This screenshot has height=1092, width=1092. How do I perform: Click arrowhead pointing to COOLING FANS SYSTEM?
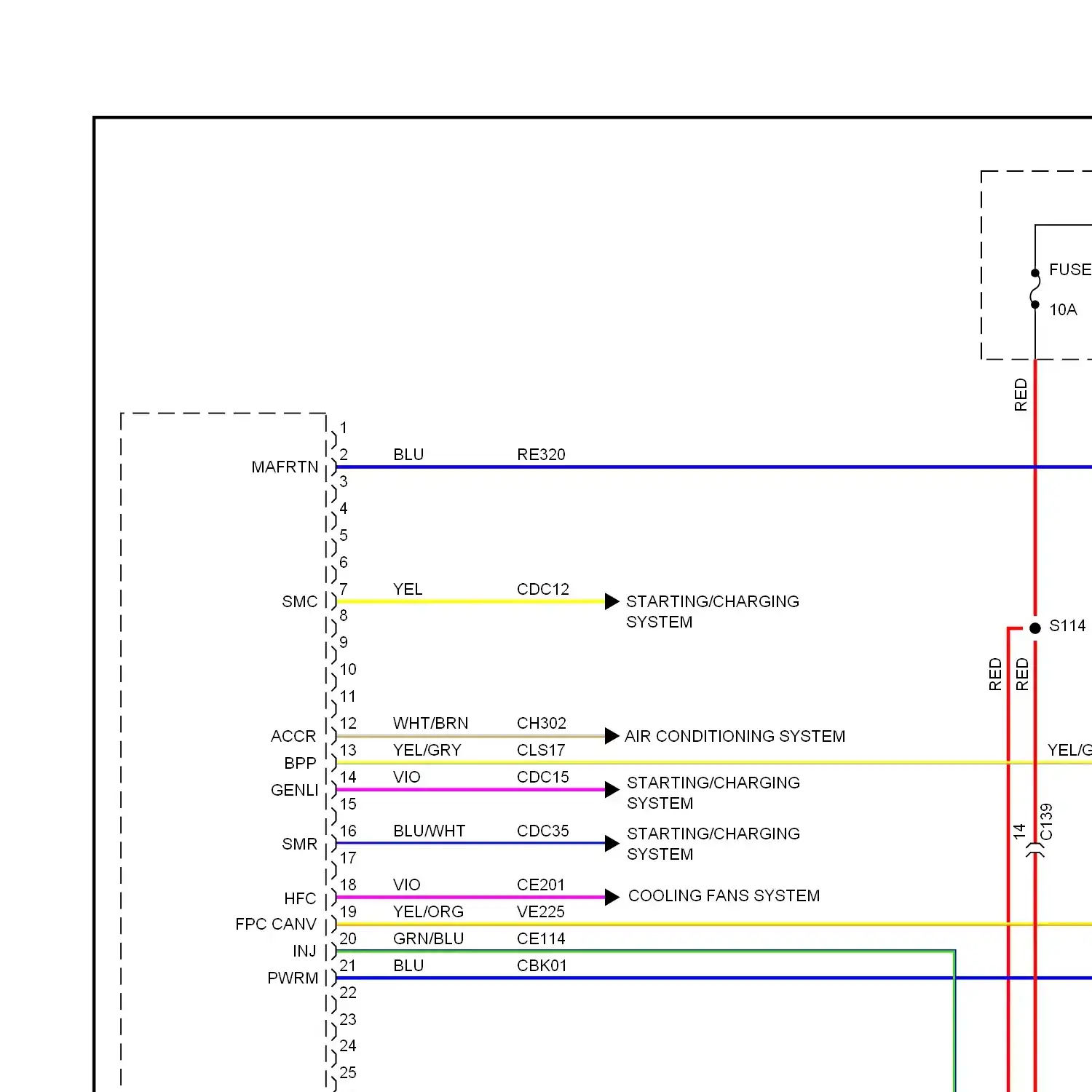click(612, 897)
